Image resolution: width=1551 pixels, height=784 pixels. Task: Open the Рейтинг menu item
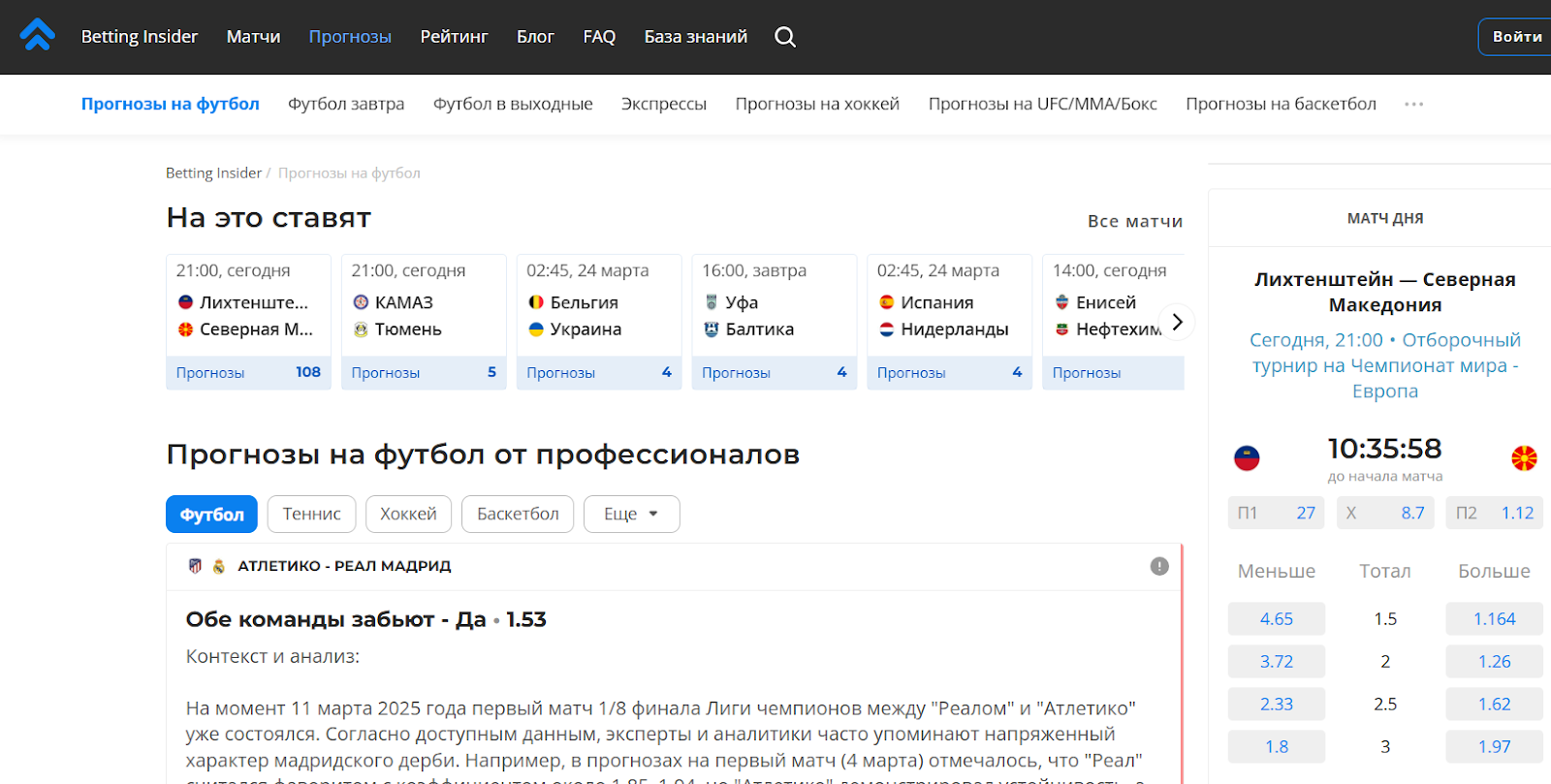point(454,37)
